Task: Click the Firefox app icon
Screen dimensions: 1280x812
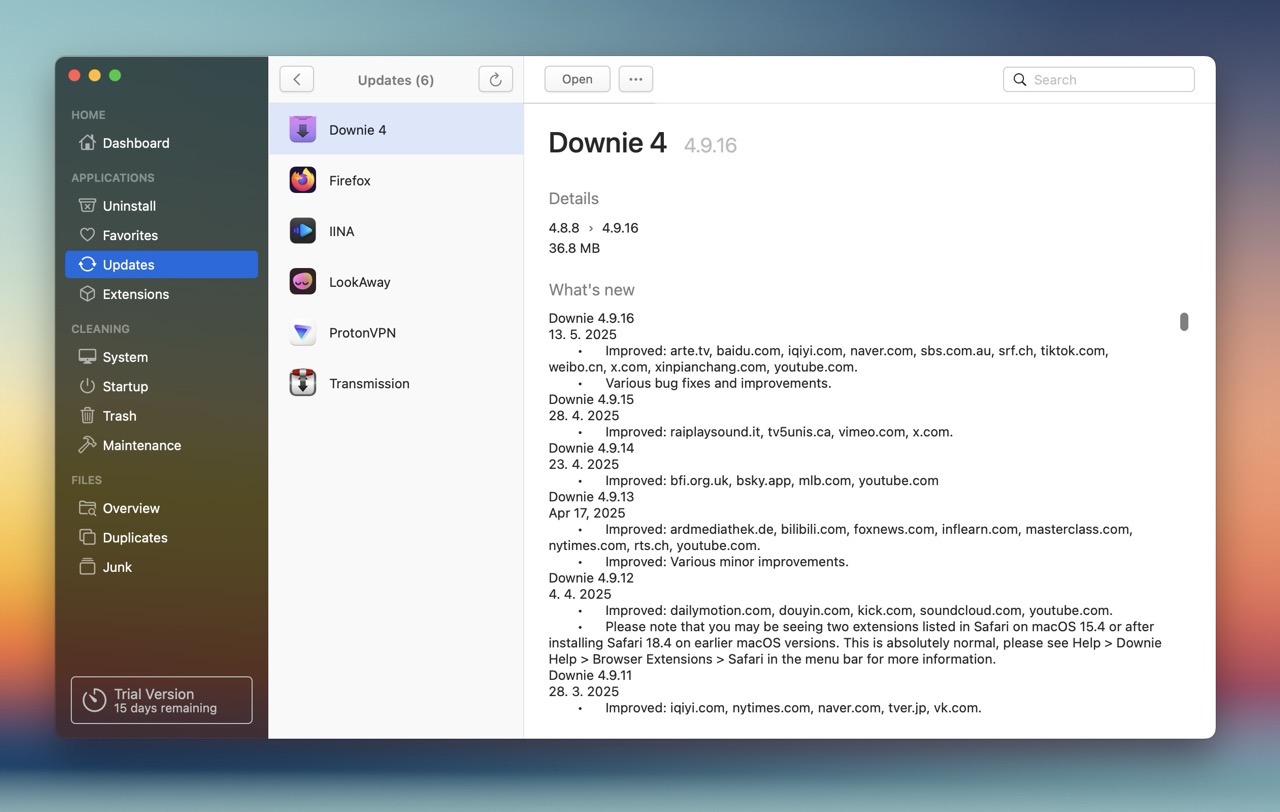Action: pyautogui.click(x=303, y=180)
